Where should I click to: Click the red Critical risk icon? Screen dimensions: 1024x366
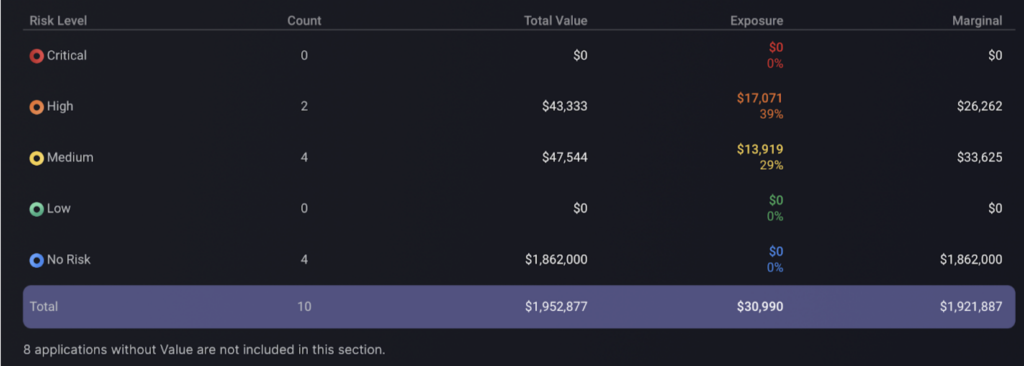click(37, 56)
